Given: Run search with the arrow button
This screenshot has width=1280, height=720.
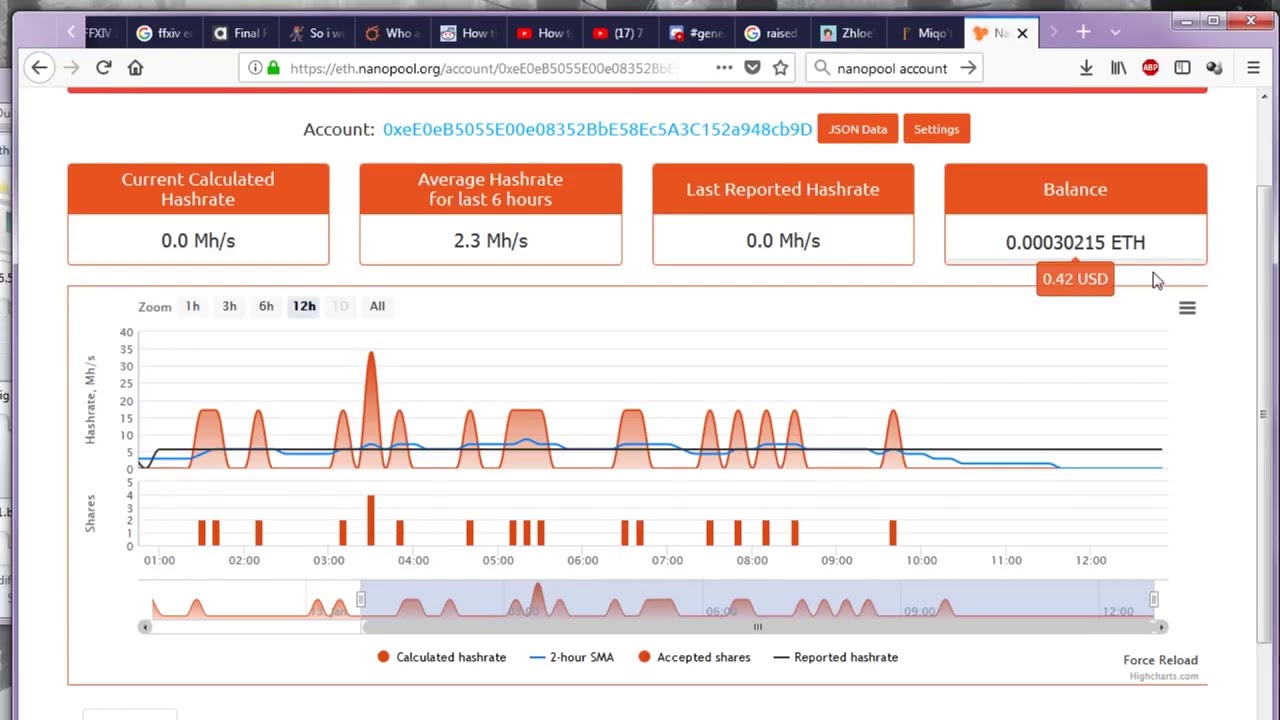Looking at the screenshot, I should click(968, 68).
